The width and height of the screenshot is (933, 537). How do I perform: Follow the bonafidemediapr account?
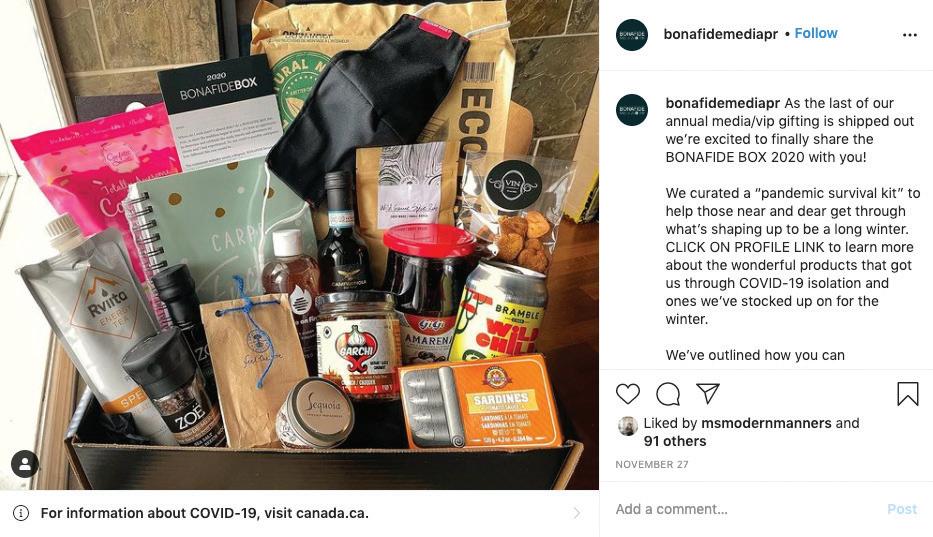coord(816,33)
